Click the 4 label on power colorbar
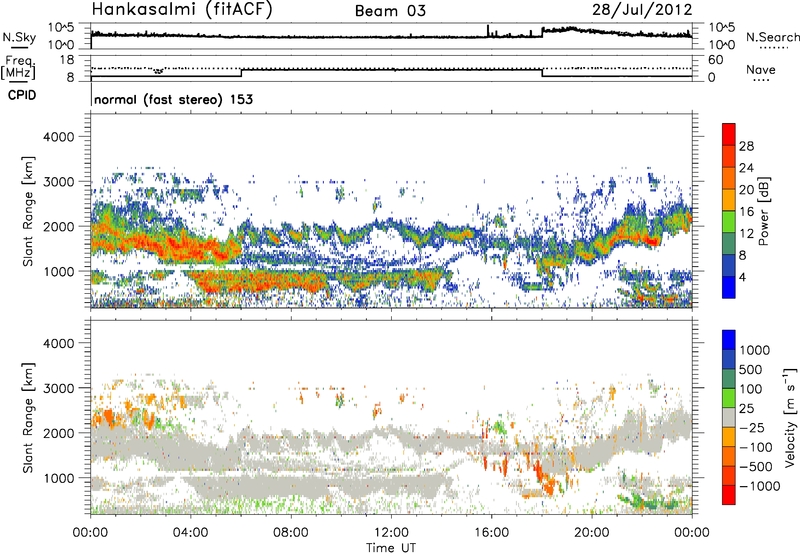800x554 pixels. tap(743, 278)
